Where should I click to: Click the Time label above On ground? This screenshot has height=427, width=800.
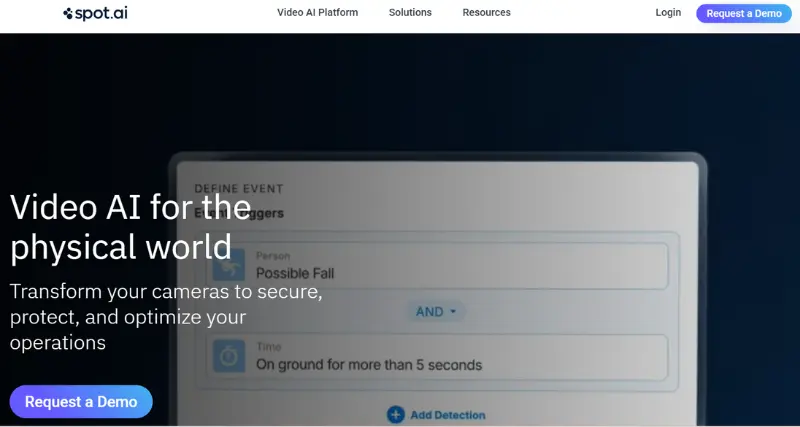click(268, 346)
